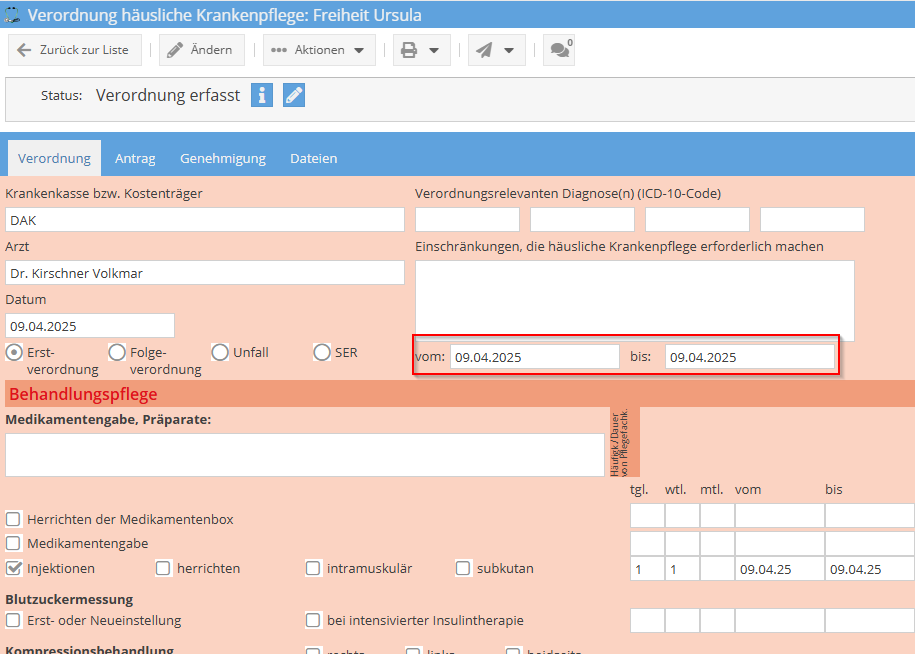The image size is (915, 654).
Task: Tick the subkutan checkbox
Action: point(463,568)
